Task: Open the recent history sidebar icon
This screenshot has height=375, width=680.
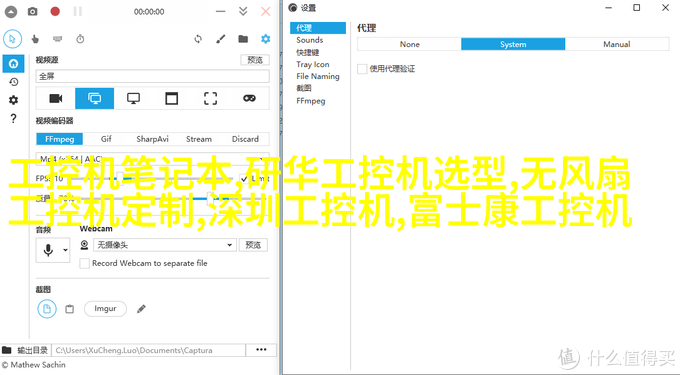Action: [13, 82]
